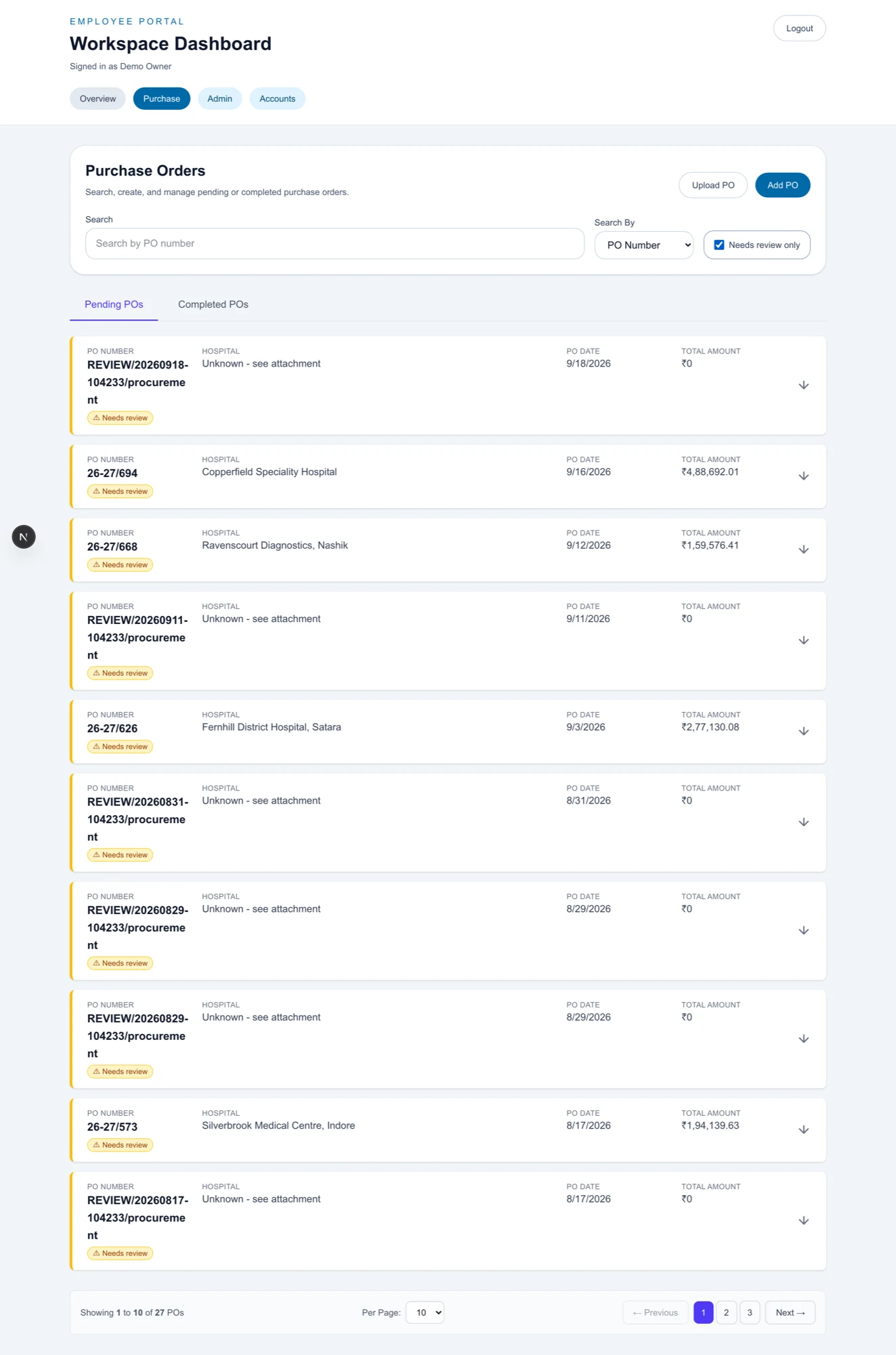
Task: Go to the Next page
Action: pyautogui.click(x=790, y=1312)
